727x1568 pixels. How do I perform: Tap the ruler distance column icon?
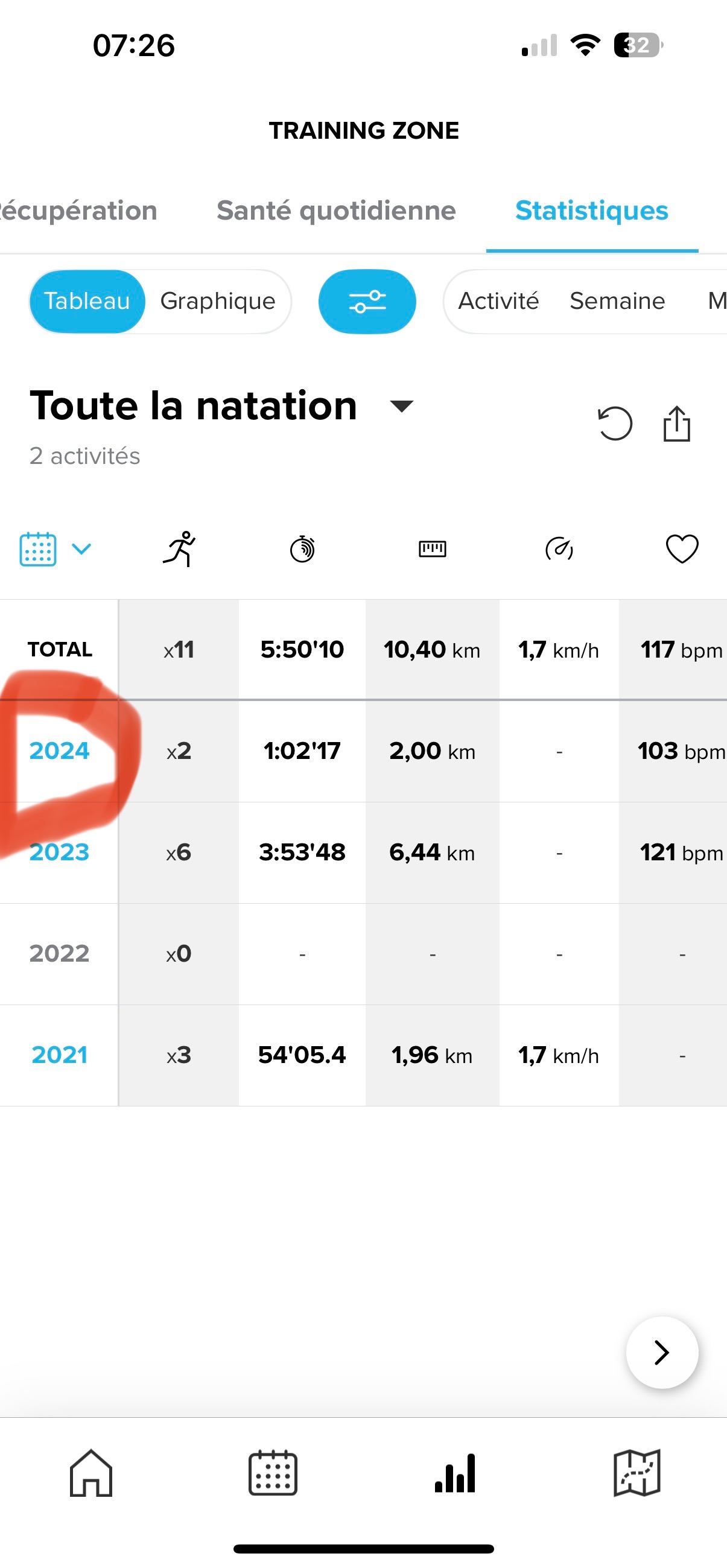click(433, 549)
